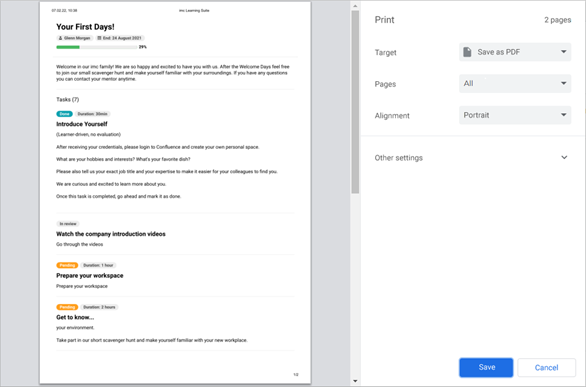Click the Duration: 2 hours tag
The height and width of the screenshot is (387, 586).
pyautogui.click(x=99, y=307)
